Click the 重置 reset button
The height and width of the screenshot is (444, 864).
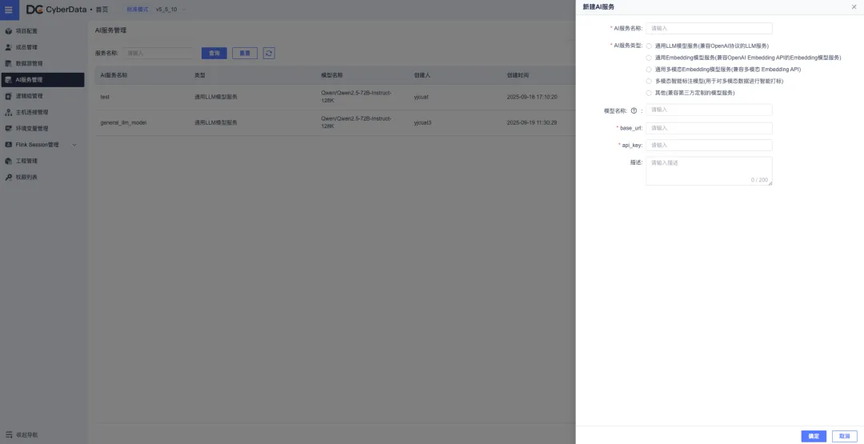pos(245,53)
